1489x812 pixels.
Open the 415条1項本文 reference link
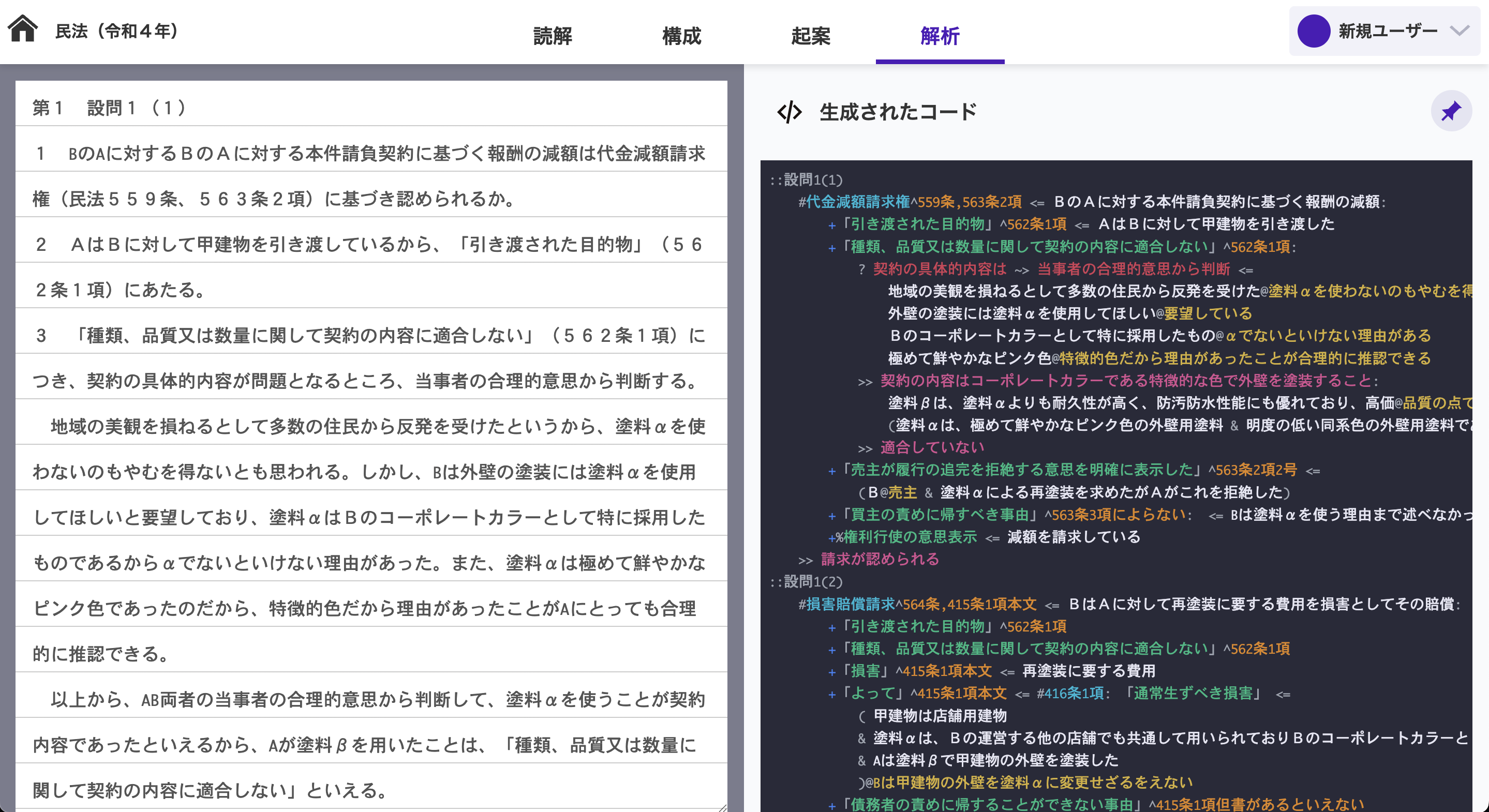(948, 671)
